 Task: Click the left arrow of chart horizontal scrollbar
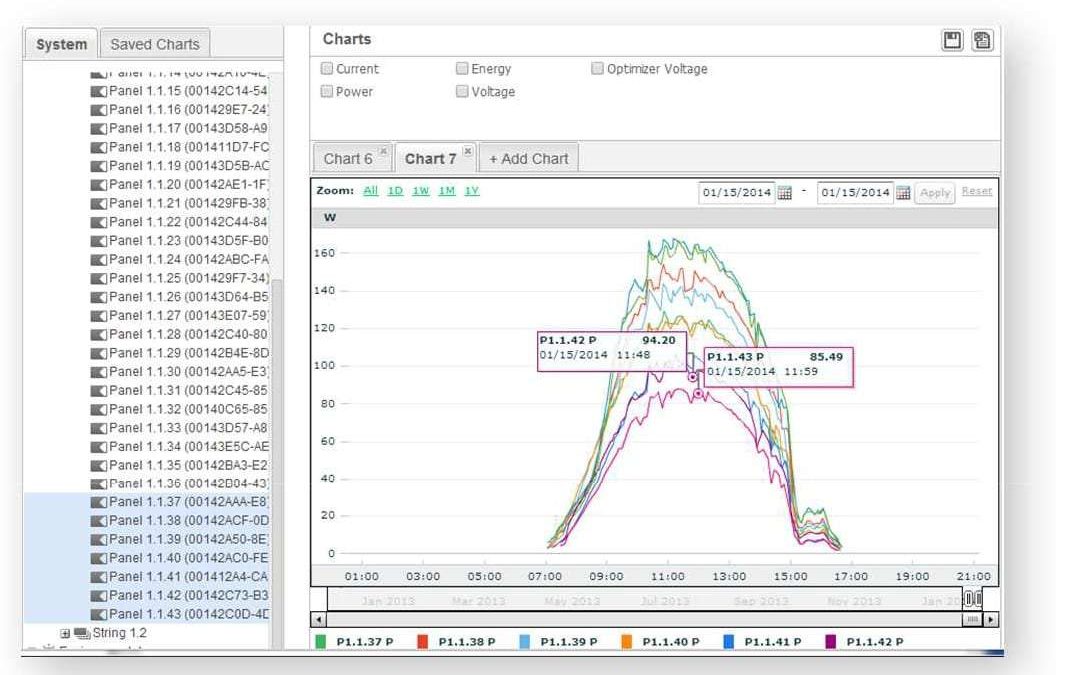pos(318,620)
